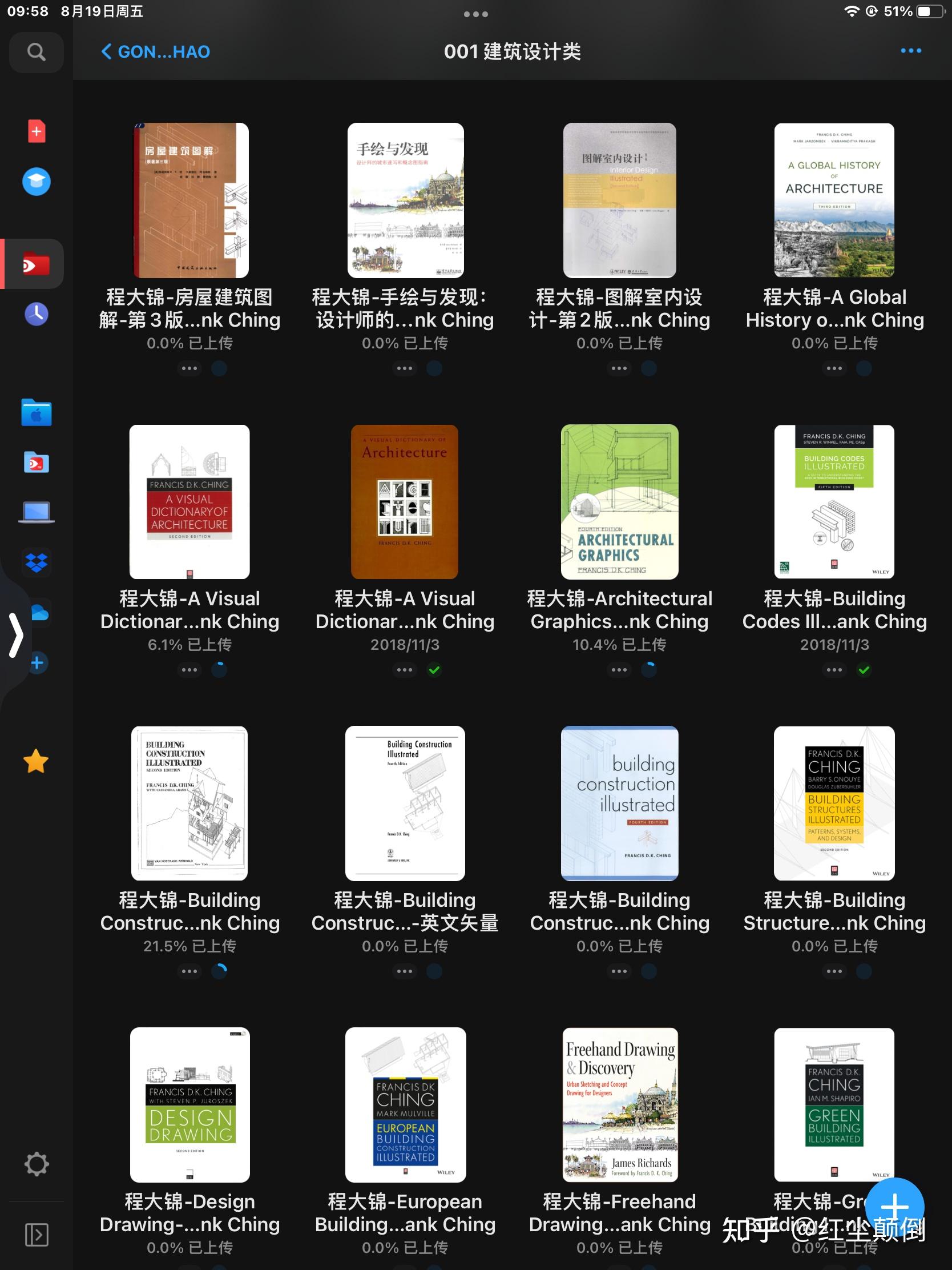Open the laptop computer icon in sidebar
Image resolution: width=952 pixels, height=1270 pixels.
36,512
